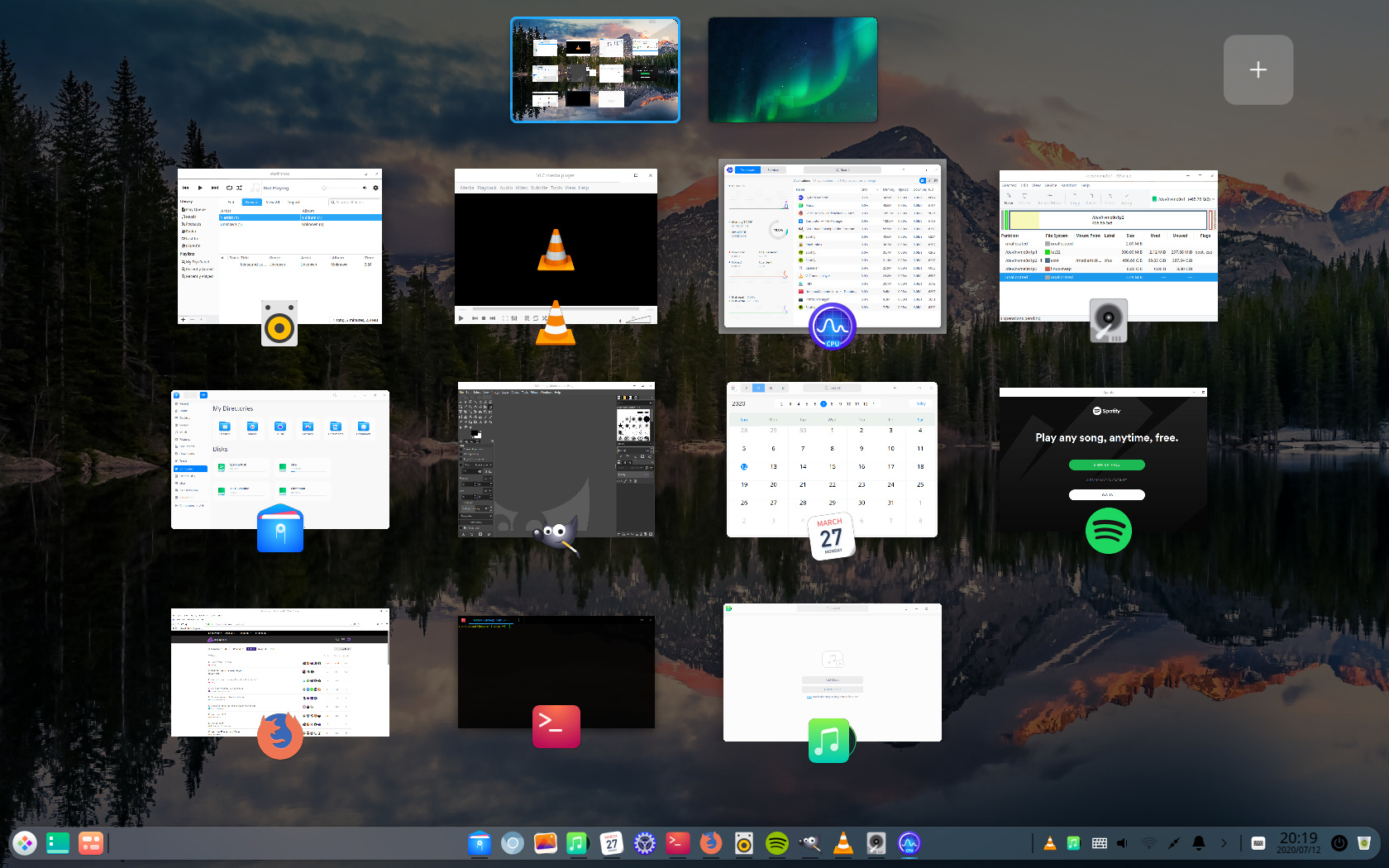Image resolution: width=1389 pixels, height=868 pixels.
Task: Open the Trash icon in the dock
Action: pyautogui.click(x=1364, y=843)
